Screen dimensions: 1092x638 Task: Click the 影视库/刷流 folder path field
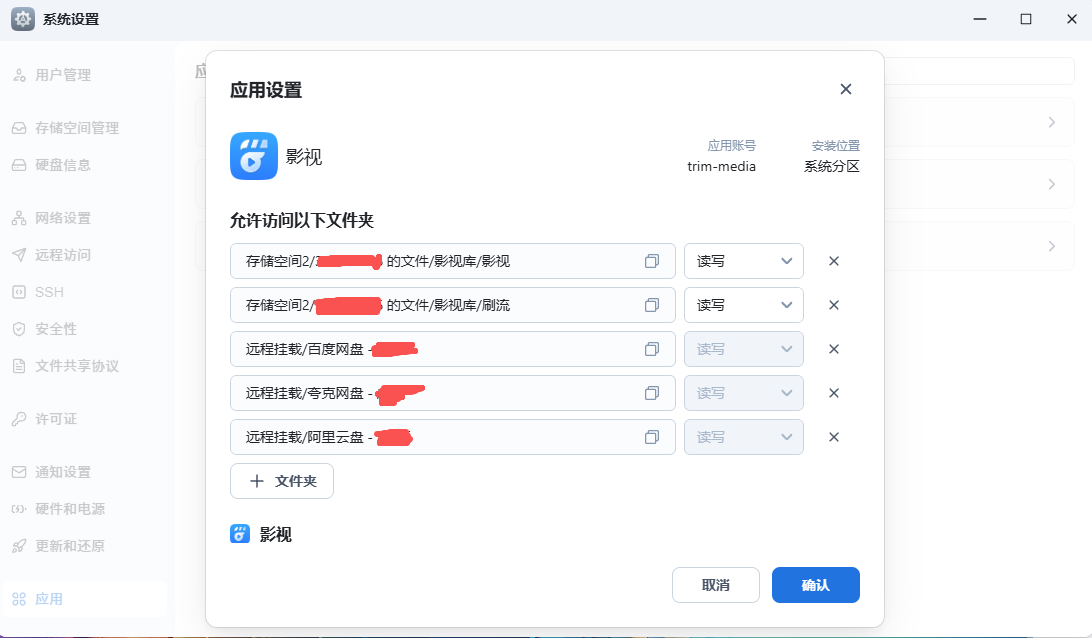[x=453, y=305]
